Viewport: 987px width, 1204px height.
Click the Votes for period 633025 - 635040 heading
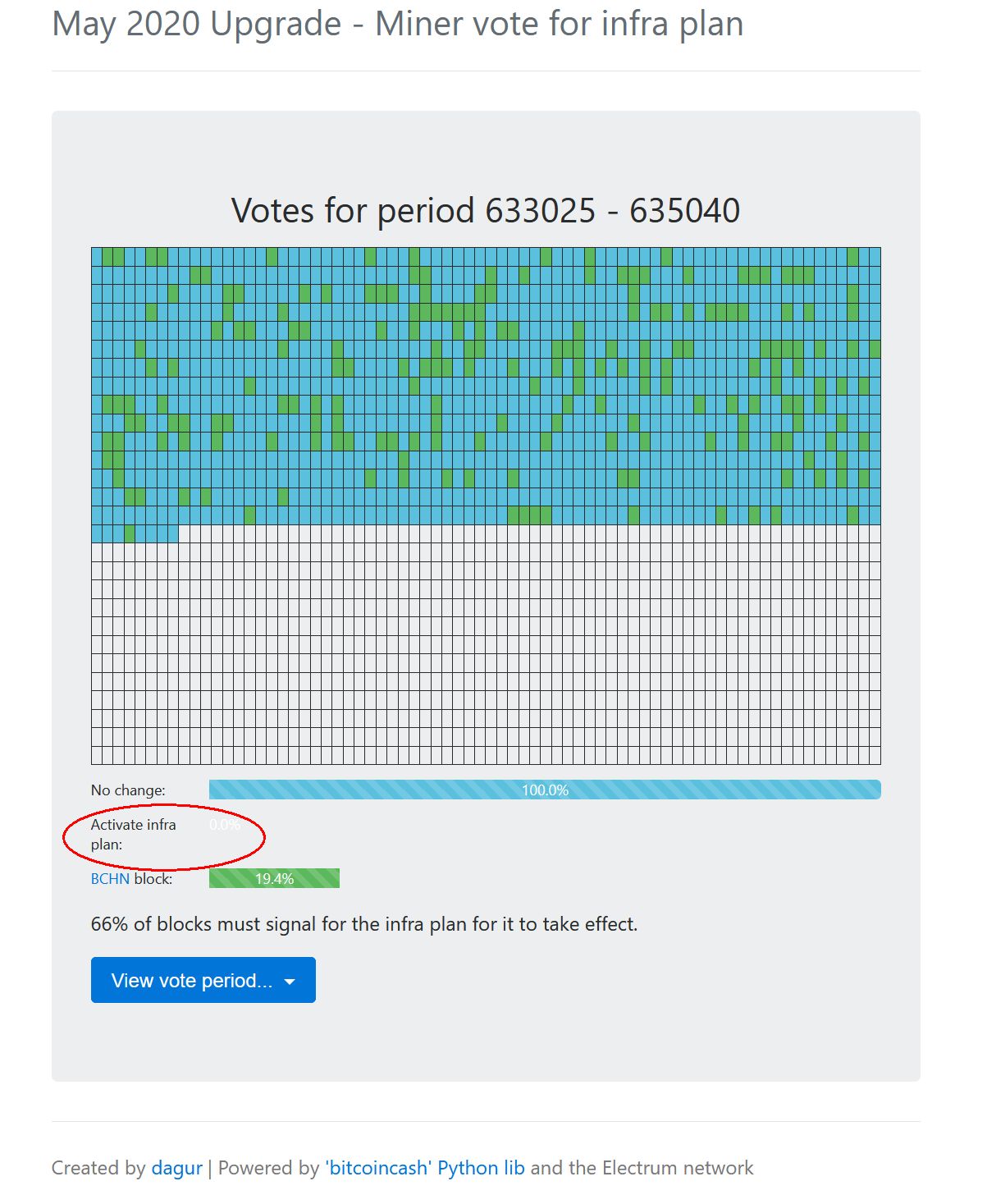[486, 210]
